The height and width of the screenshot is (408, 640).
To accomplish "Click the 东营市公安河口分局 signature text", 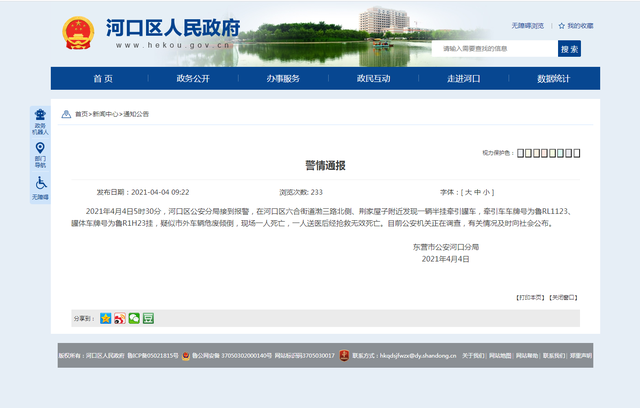I will pyautogui.click(x=446, y=247).
